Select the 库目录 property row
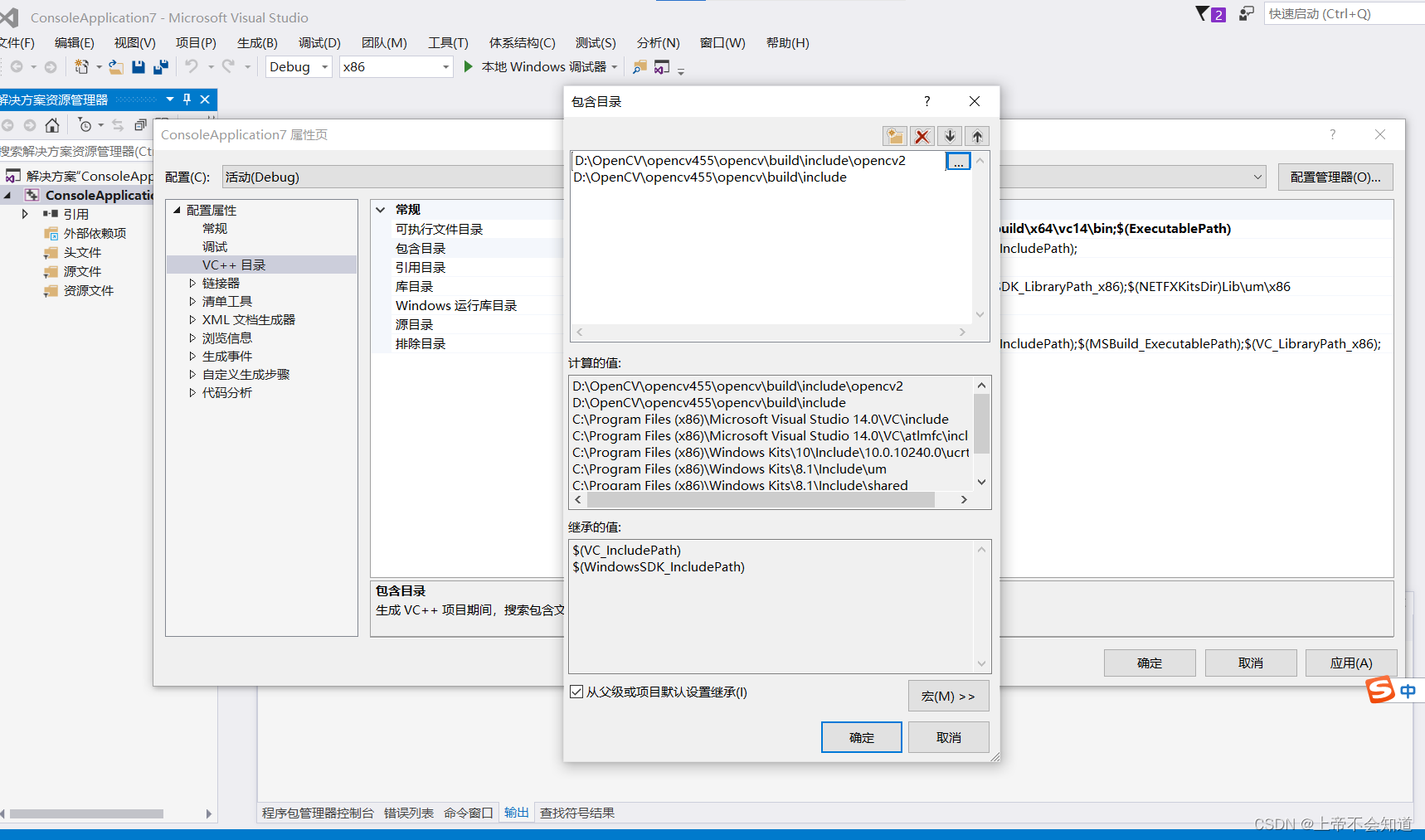 tap(414, 286)
